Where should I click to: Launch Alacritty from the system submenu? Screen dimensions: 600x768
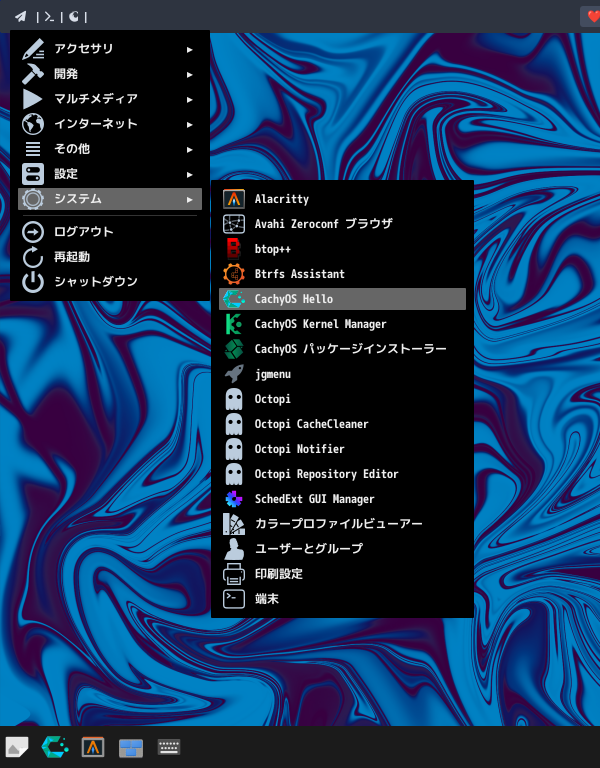[x=342, y=199]
